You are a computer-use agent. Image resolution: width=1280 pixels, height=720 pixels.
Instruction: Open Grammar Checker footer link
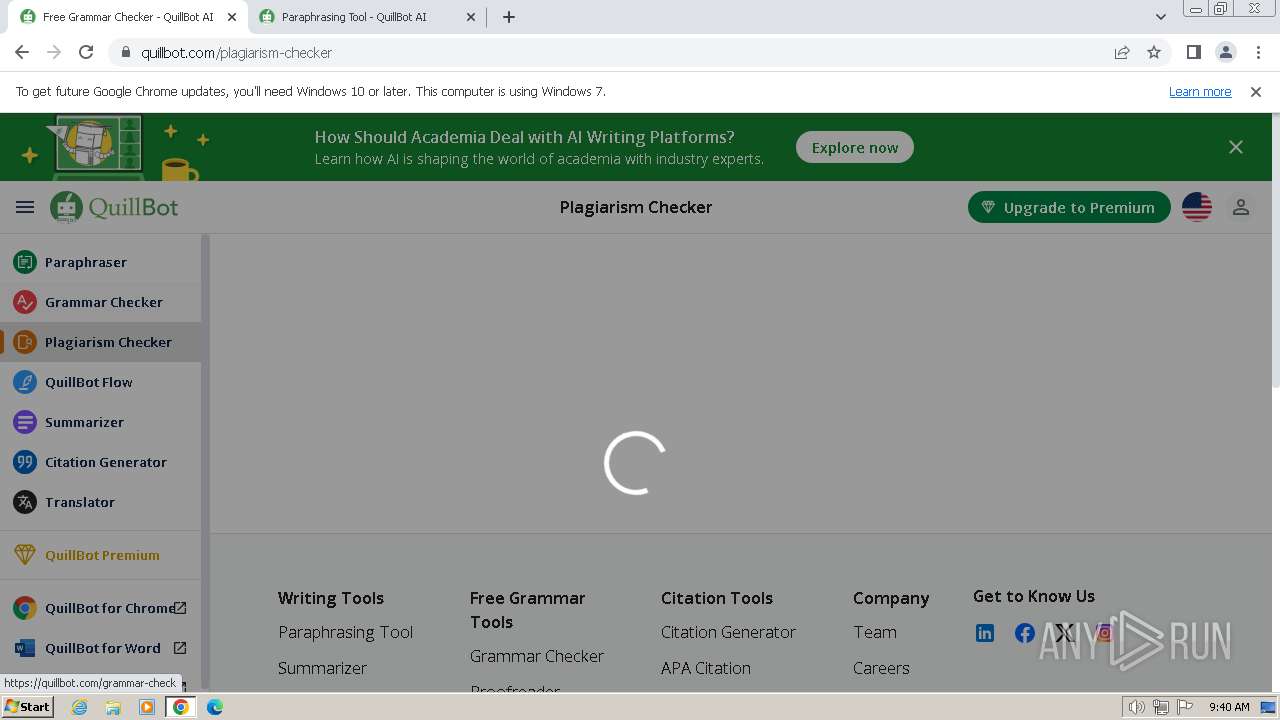pos(537,656)
